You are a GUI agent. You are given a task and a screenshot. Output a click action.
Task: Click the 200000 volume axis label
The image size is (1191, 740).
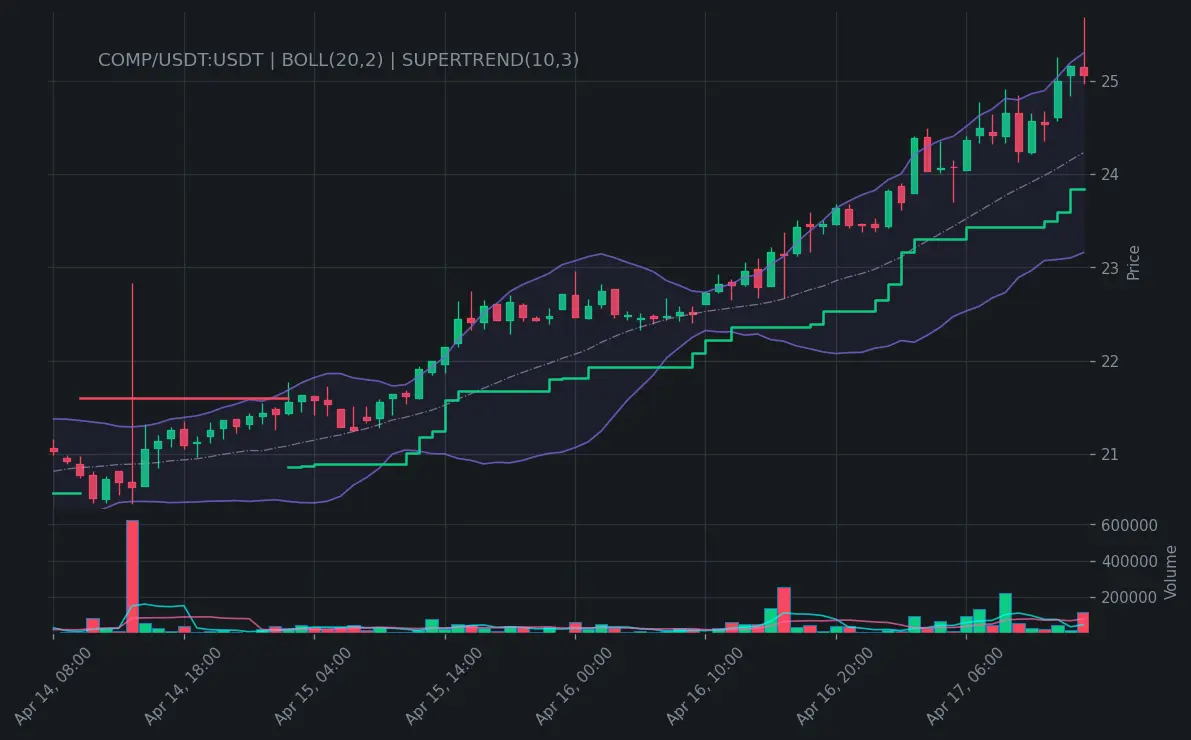click(x=1129, y=598)
